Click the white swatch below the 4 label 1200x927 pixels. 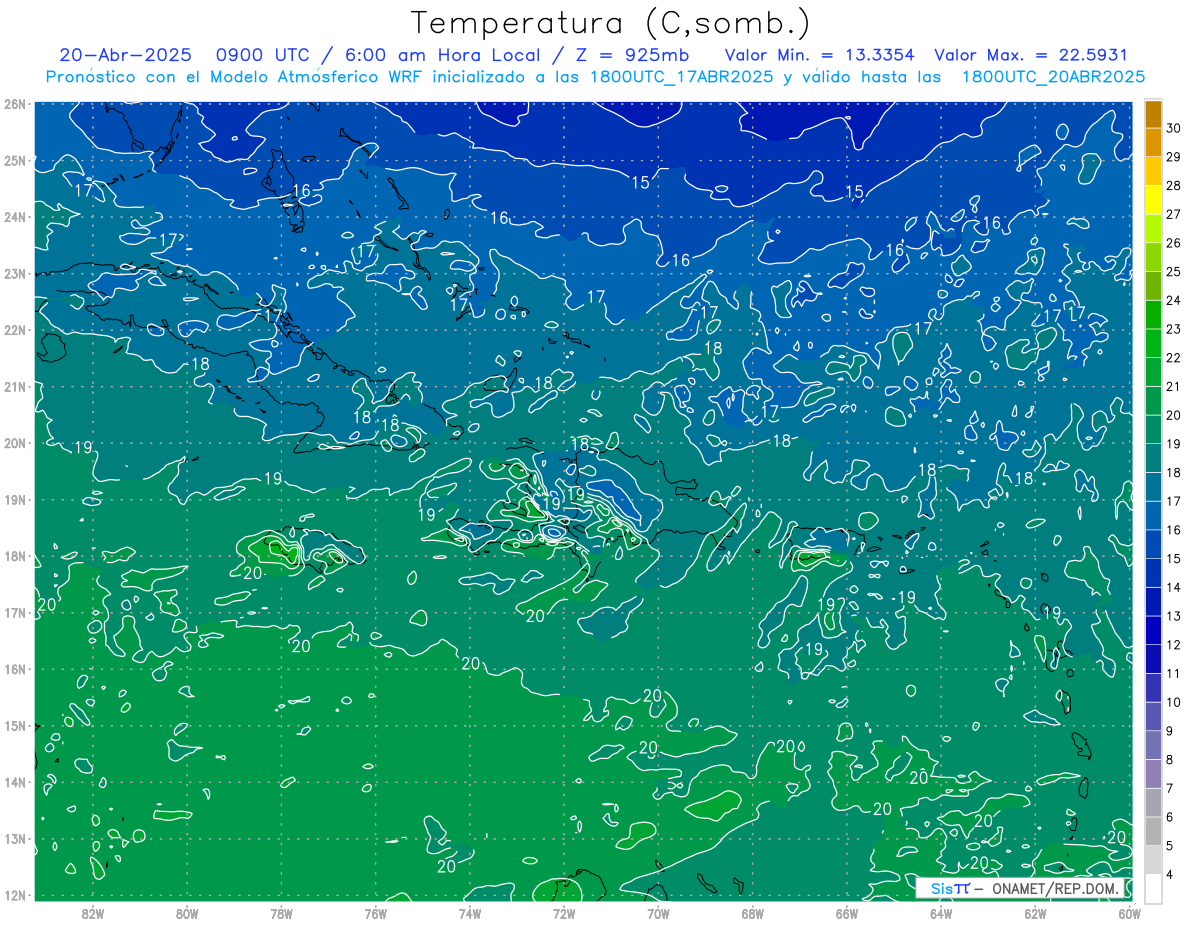click(1153, 888)
